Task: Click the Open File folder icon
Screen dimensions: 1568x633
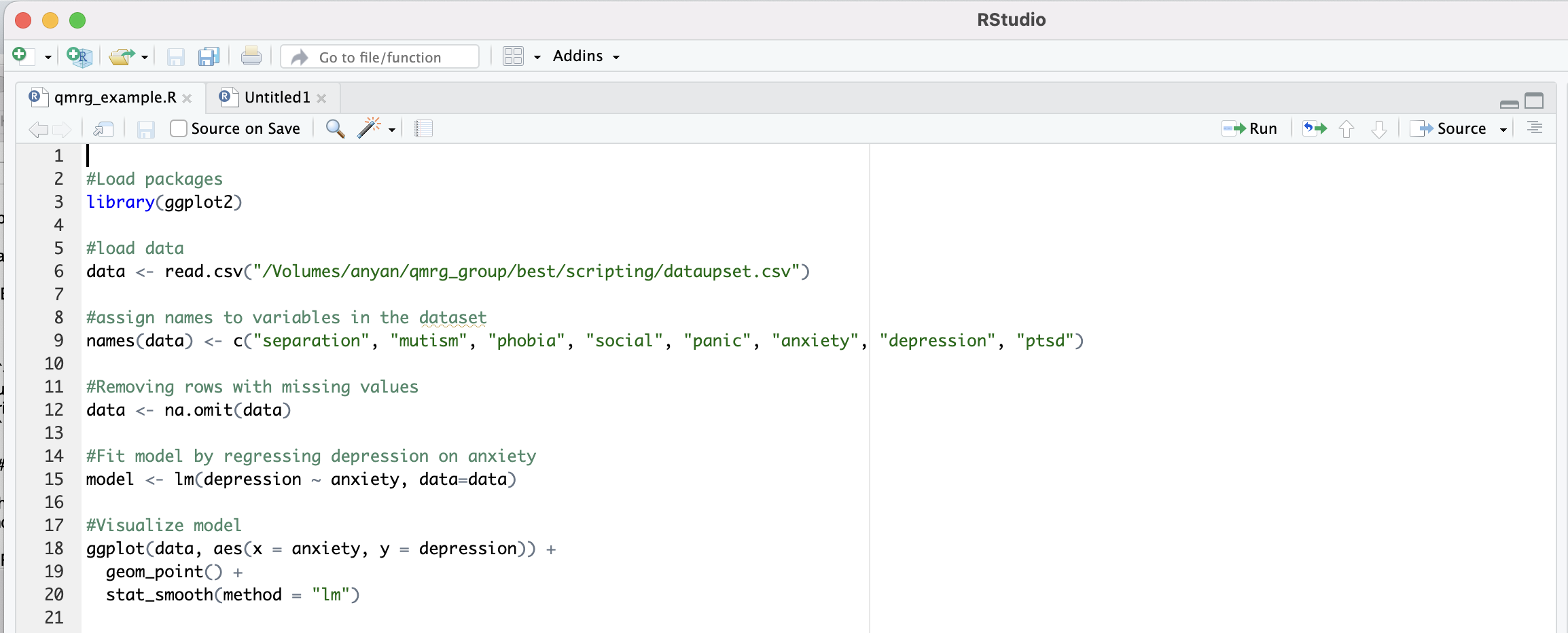Action: (122, 56)
